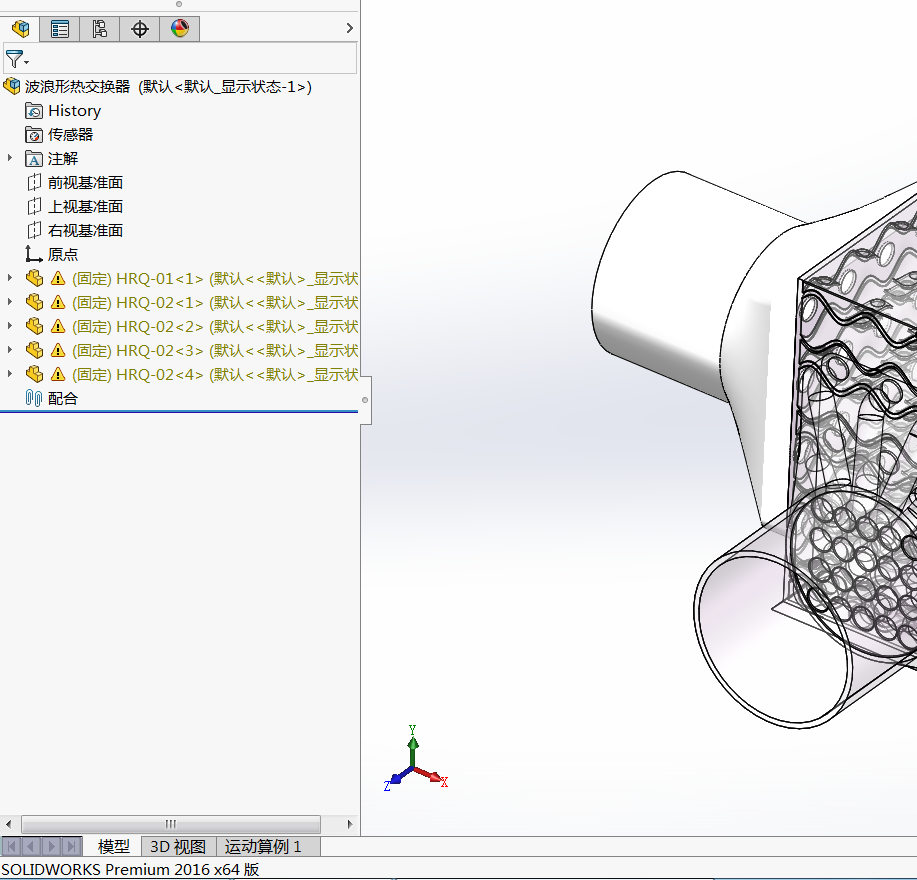The height and width of the screenshot is (880, 917).
Task: Select the 配合 mates folder
Action: click(62, 399)
